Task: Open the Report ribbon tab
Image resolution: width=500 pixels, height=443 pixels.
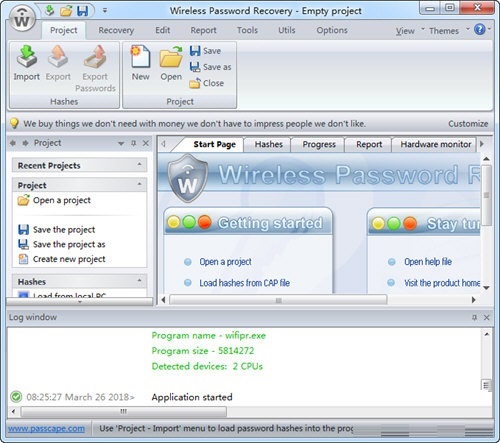Action: coord(203,30)
